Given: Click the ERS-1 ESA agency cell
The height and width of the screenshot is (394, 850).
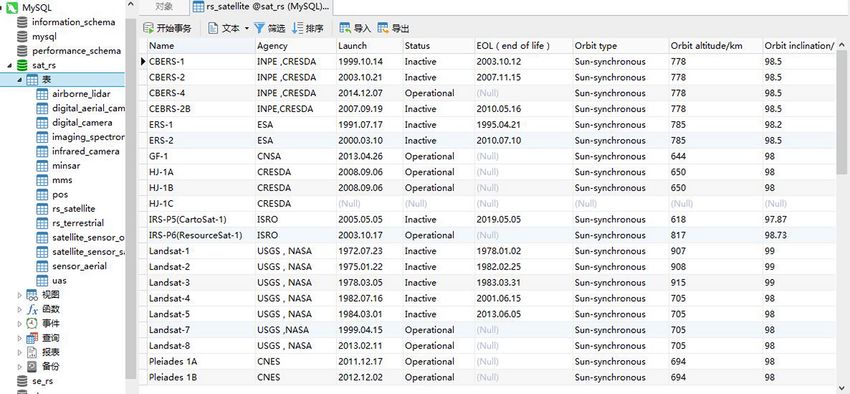Looking at the screenshot, I should [295, 125].
